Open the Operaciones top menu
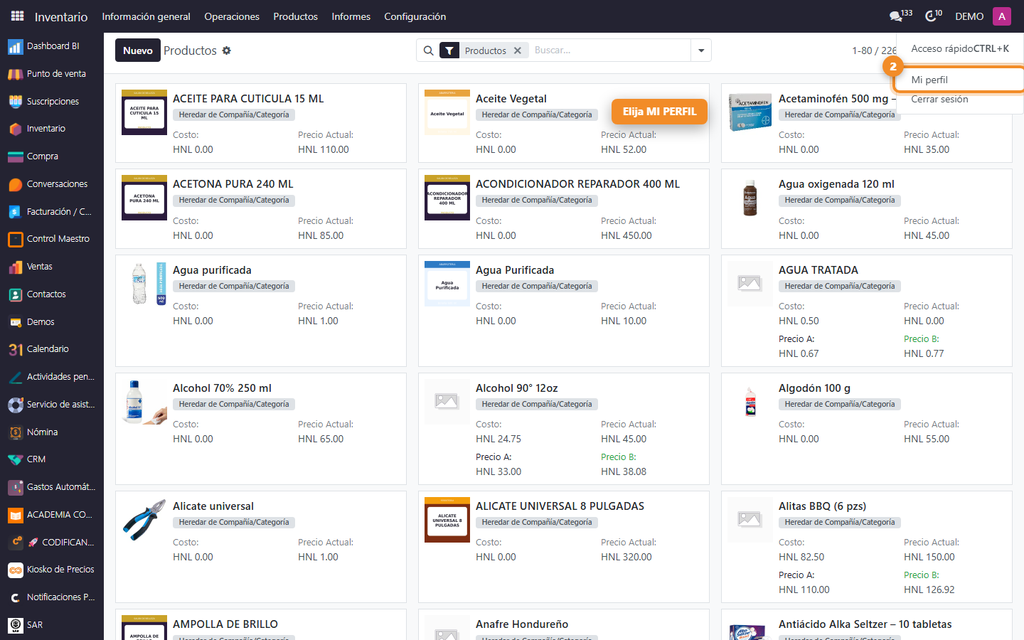The image size is (1024, 640). [232, 16]
